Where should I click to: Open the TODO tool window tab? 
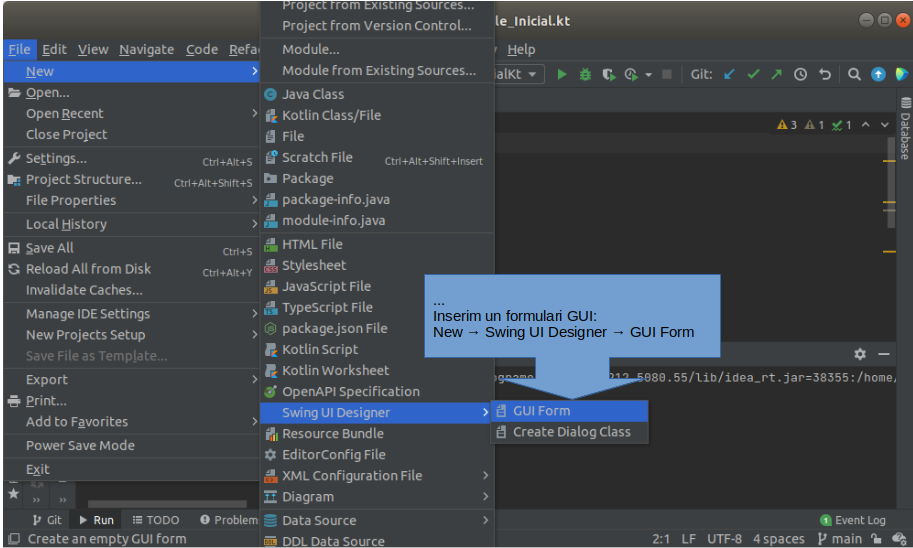[155, 520]
